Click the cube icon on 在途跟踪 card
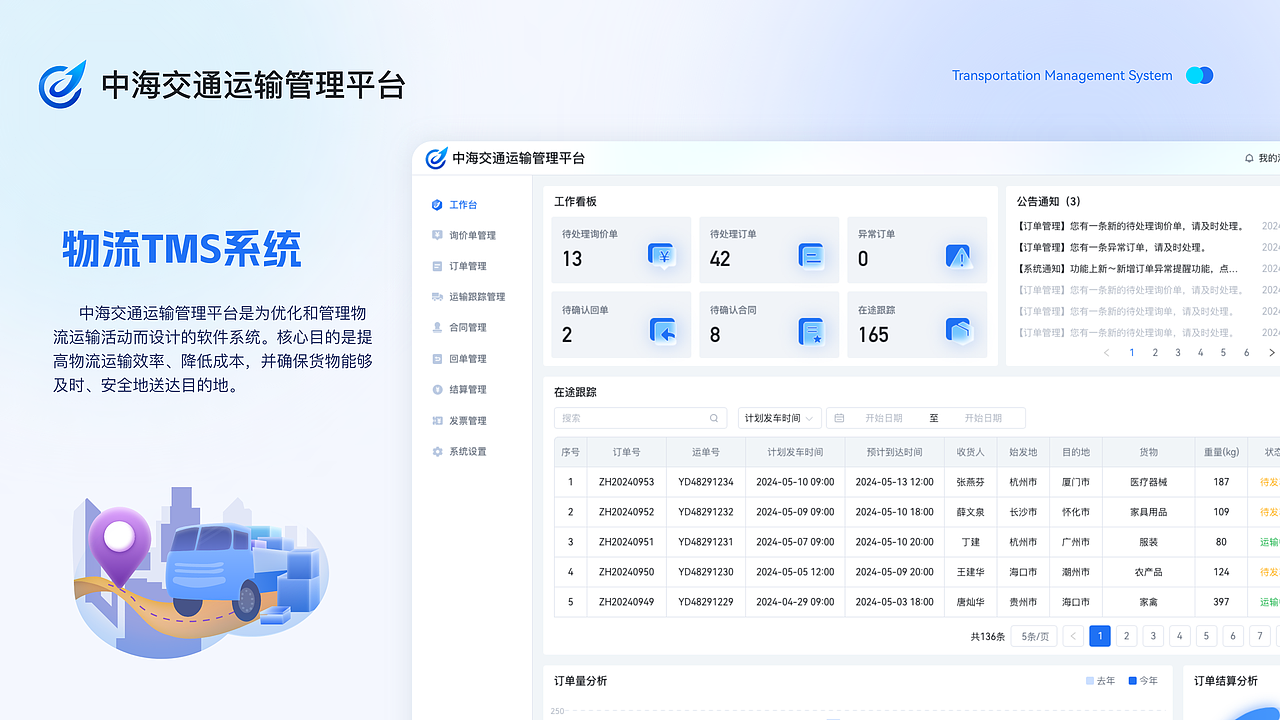This screenshot has height=720, width=1280. point(959,331)
